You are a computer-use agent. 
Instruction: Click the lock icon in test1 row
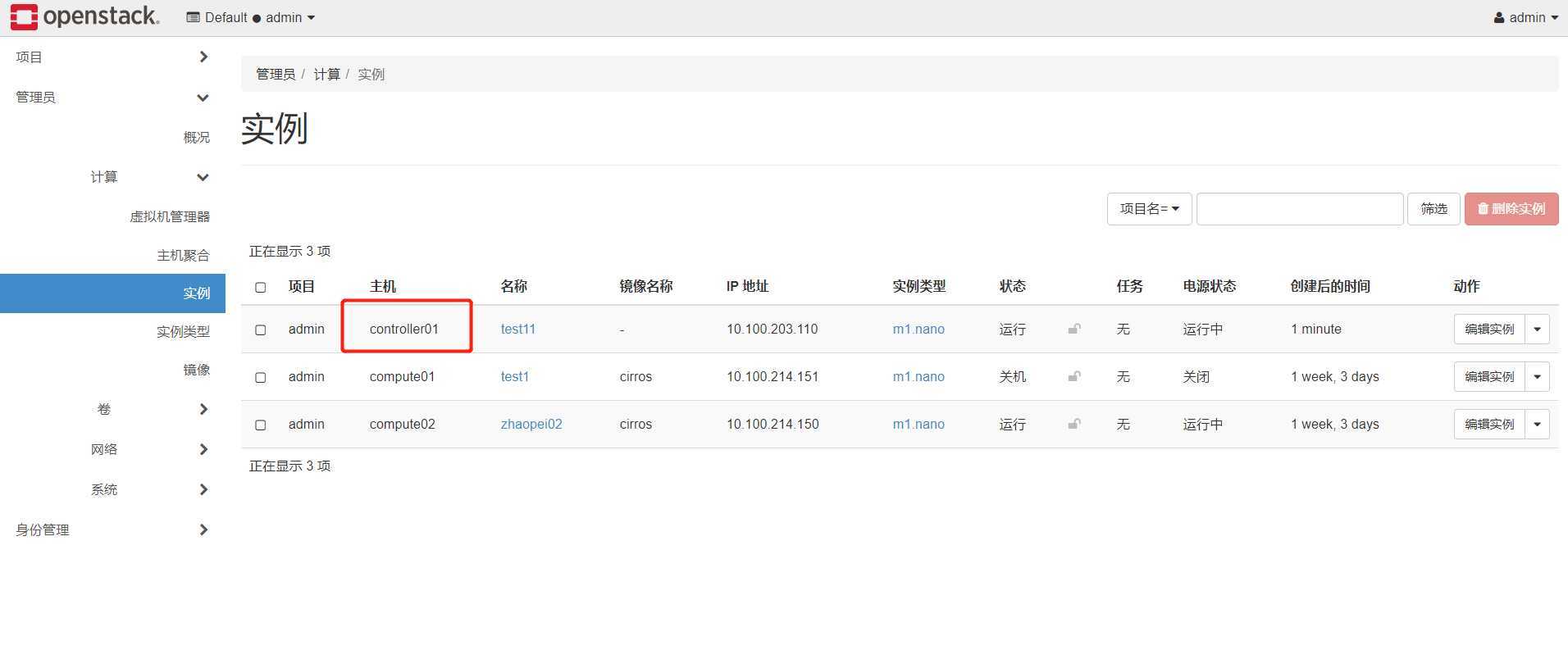coord(1073,376)
